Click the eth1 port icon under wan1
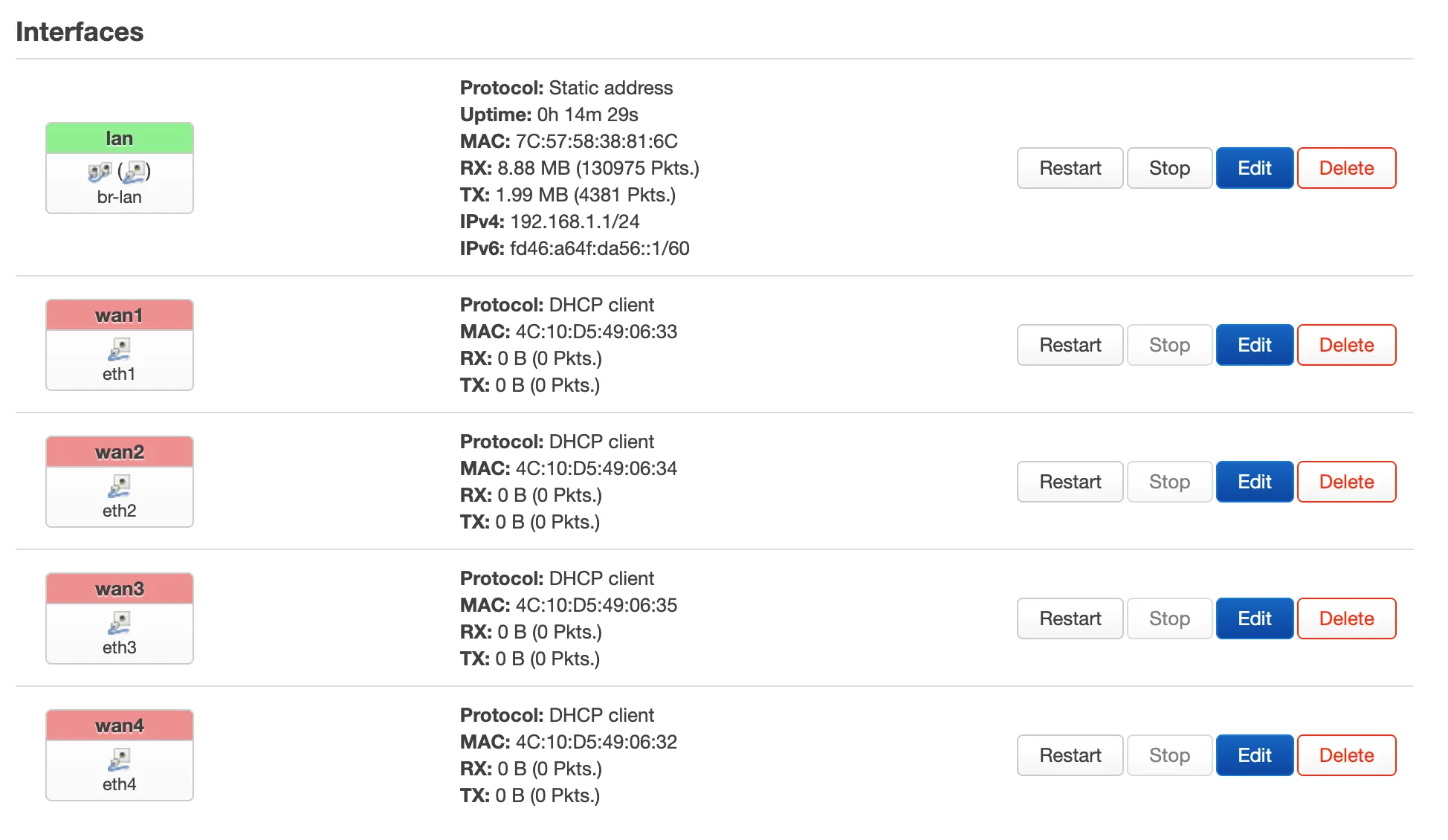Viewport: 1448px width, 840px height. [119, 349]
